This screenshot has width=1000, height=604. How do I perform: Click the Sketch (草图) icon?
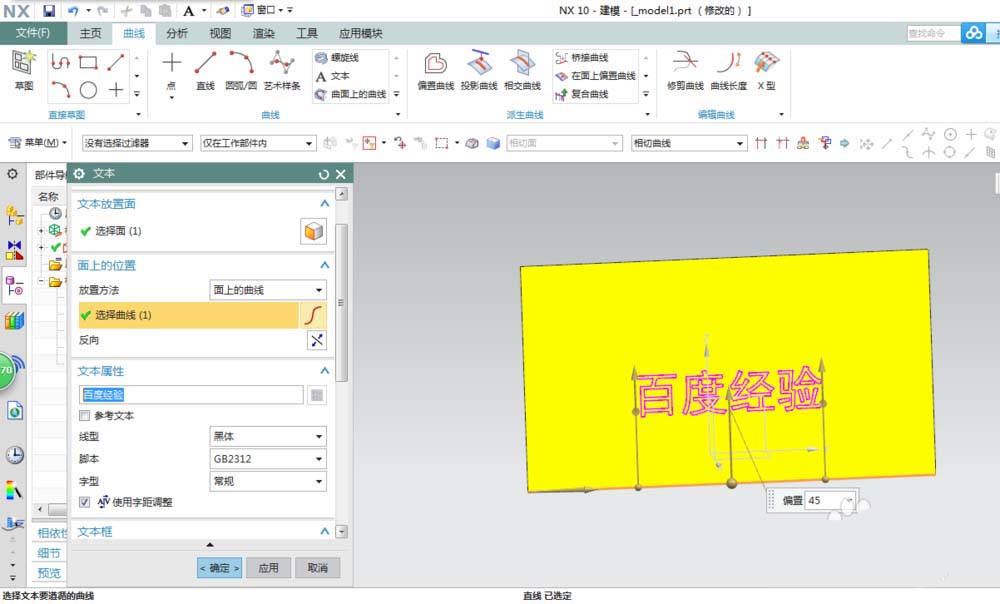(x=24, y=70)
